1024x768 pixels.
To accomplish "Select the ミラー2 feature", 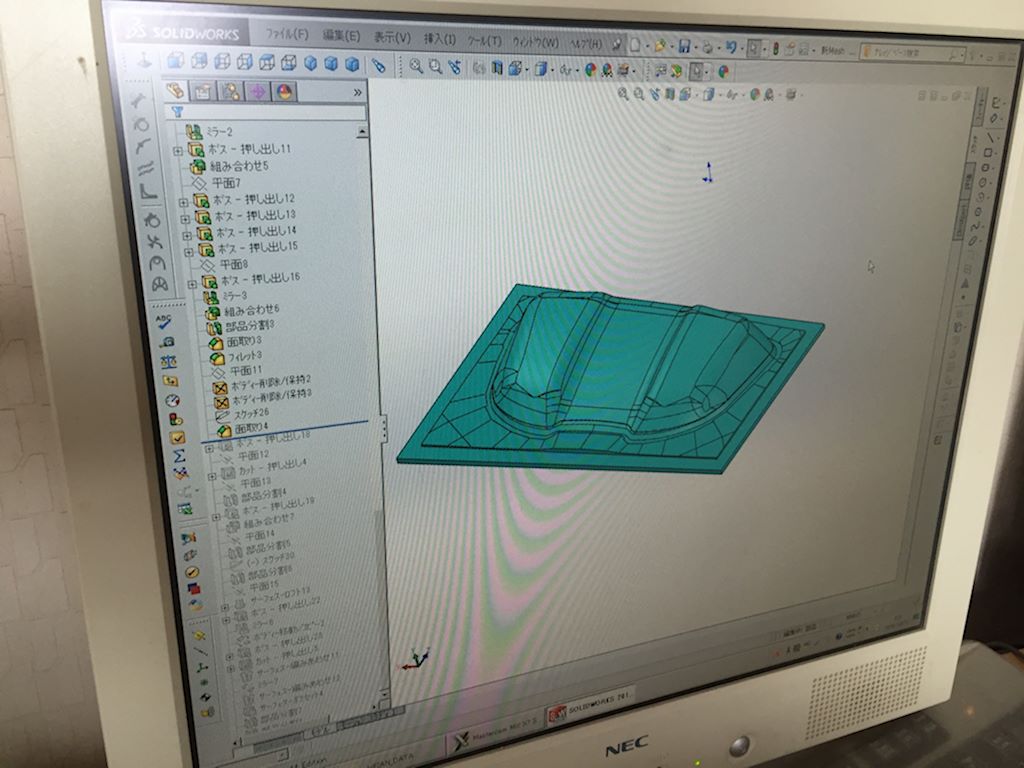I will (208, 132).
